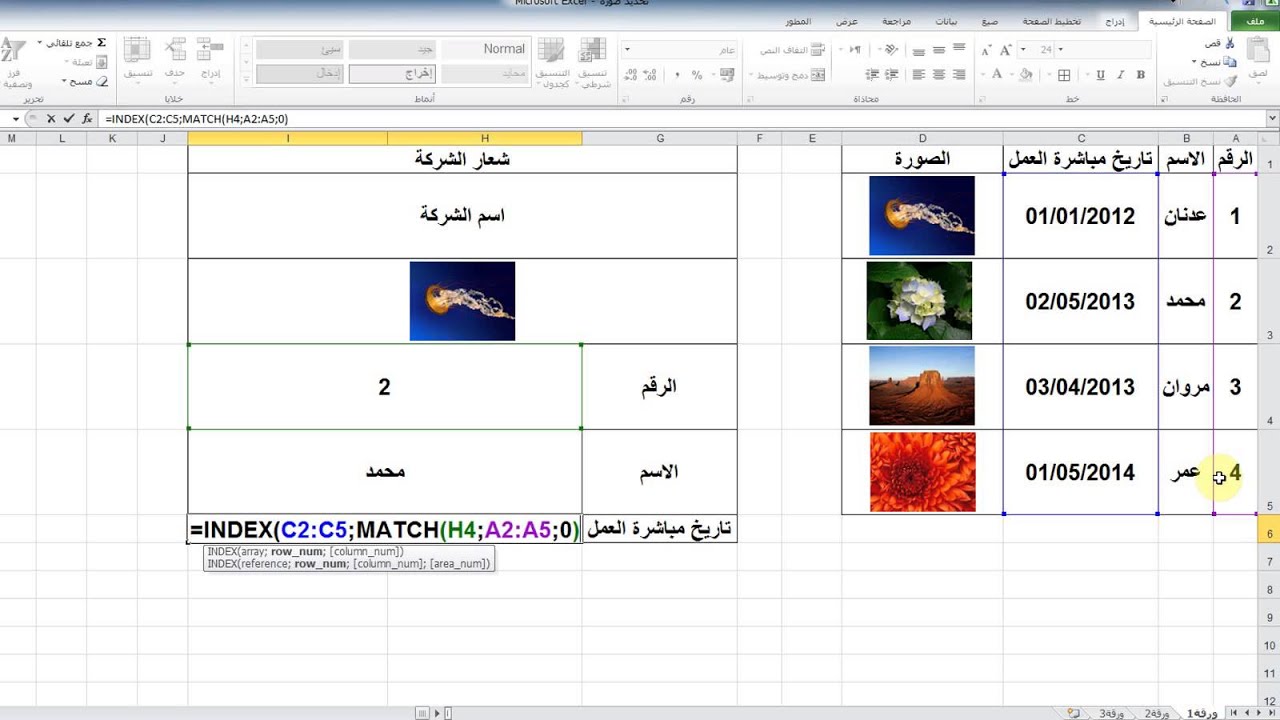Open the font size 24 dropdown

tap(1023, 49)
